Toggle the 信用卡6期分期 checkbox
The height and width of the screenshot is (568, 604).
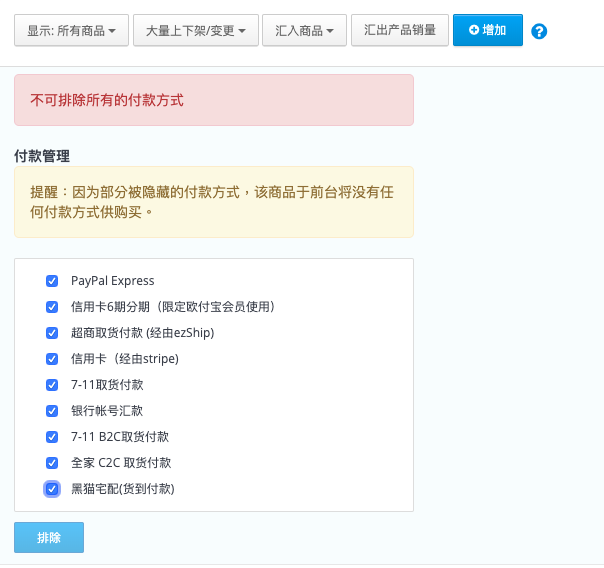point(52,307)
